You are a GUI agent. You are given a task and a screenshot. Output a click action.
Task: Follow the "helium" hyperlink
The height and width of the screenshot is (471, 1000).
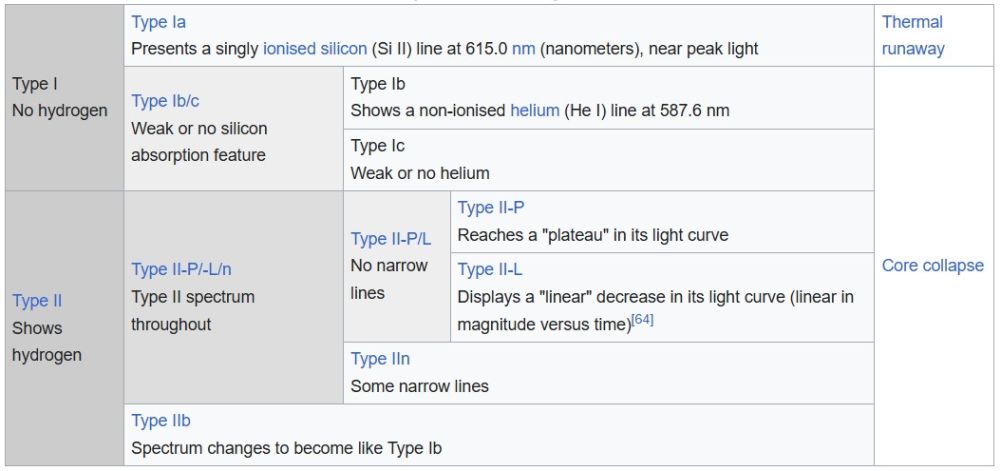click(534, 111)
